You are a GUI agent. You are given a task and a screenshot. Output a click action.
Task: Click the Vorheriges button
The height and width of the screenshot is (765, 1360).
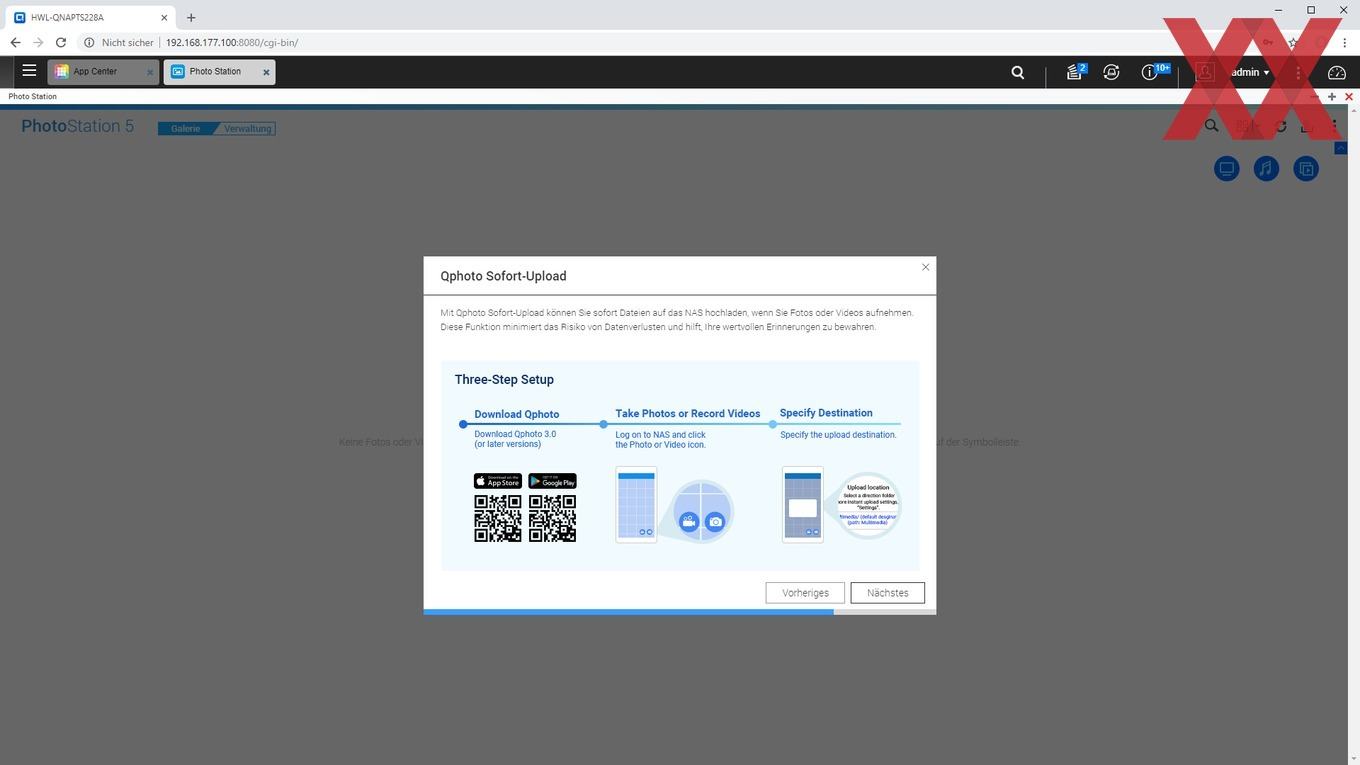(x=805, y=593)
